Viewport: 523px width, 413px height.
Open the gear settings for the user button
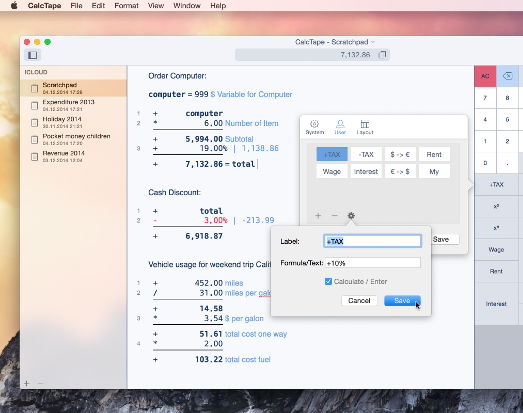click(351, 216)
